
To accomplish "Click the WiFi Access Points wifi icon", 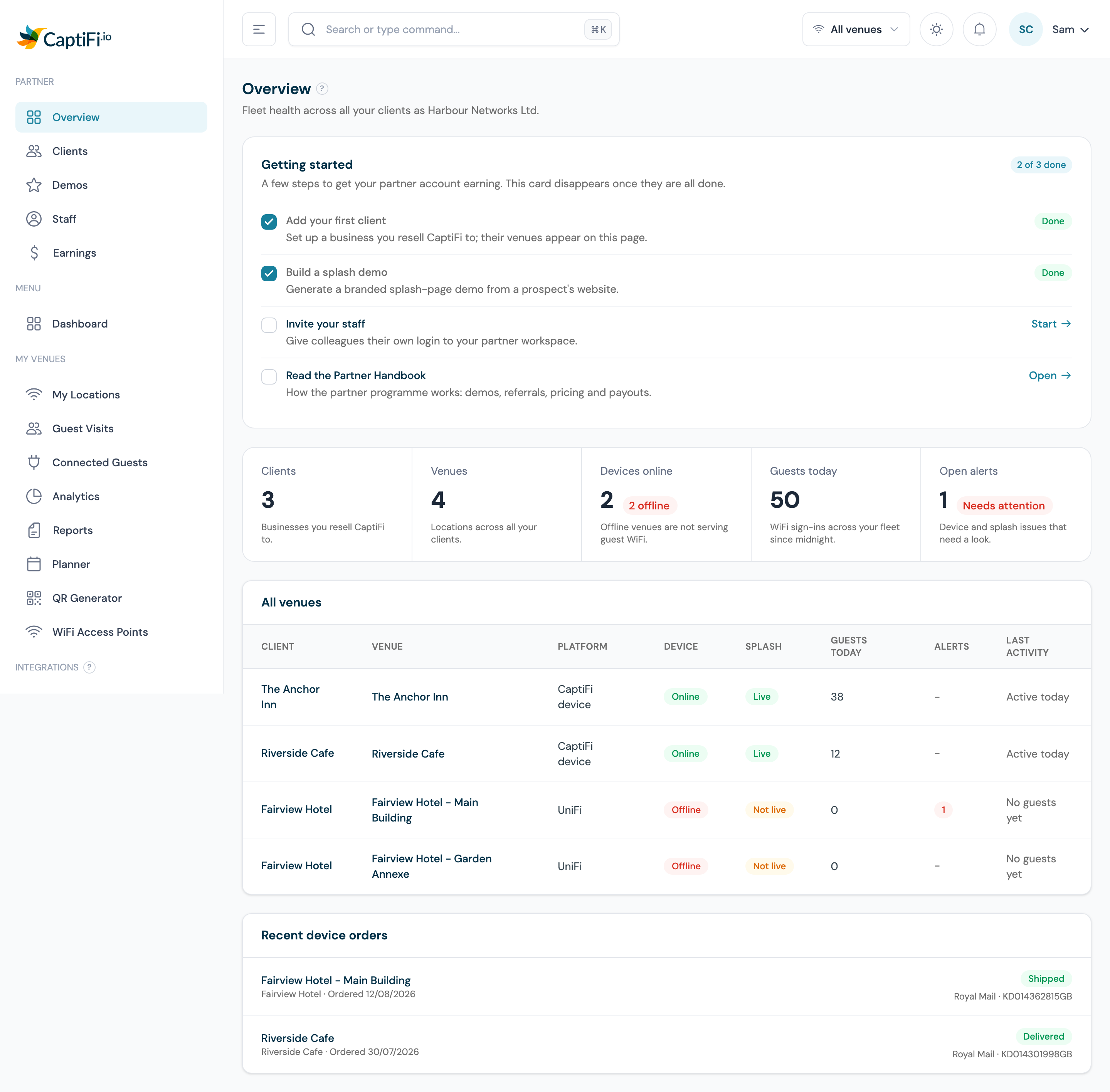I will 34,632.
